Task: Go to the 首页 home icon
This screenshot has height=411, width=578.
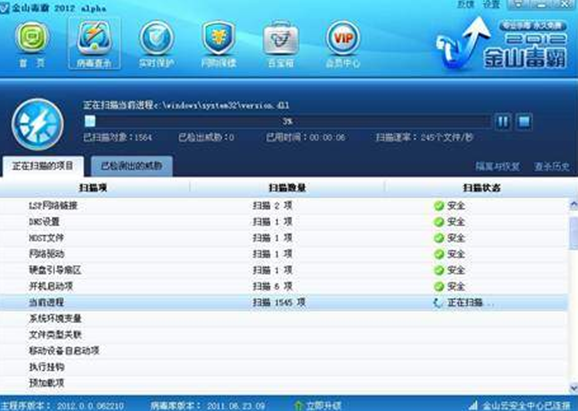Action: click(32, 37)
